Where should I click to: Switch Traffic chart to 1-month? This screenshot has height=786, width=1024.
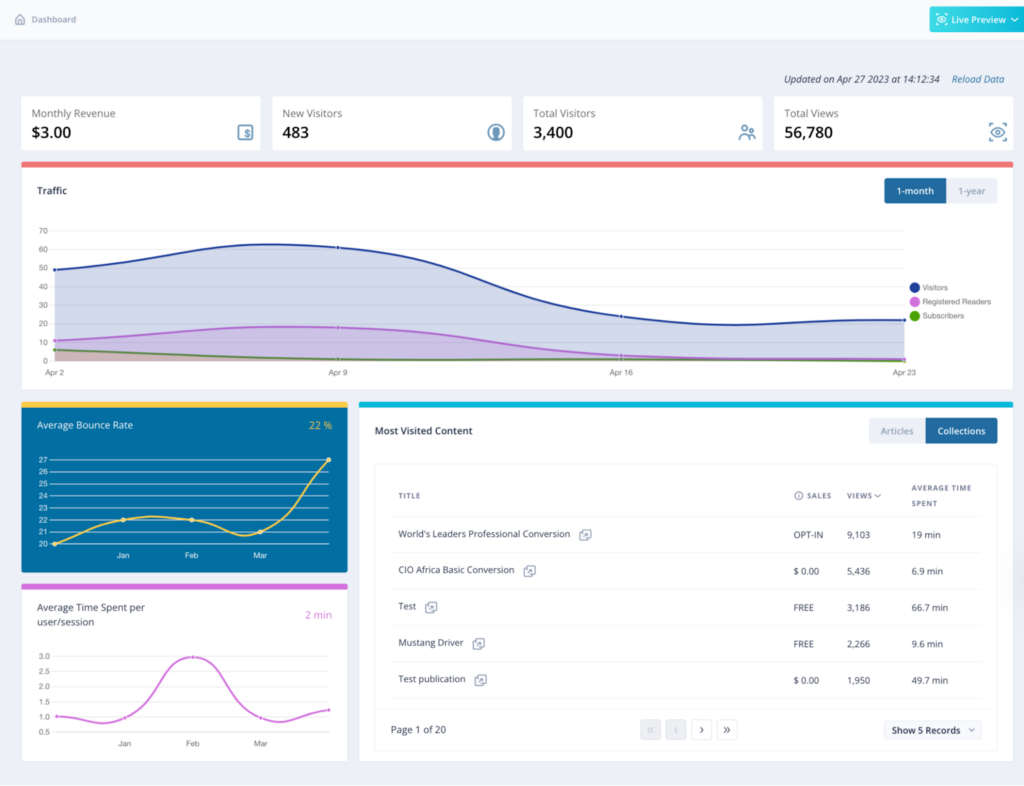point(915,191)
